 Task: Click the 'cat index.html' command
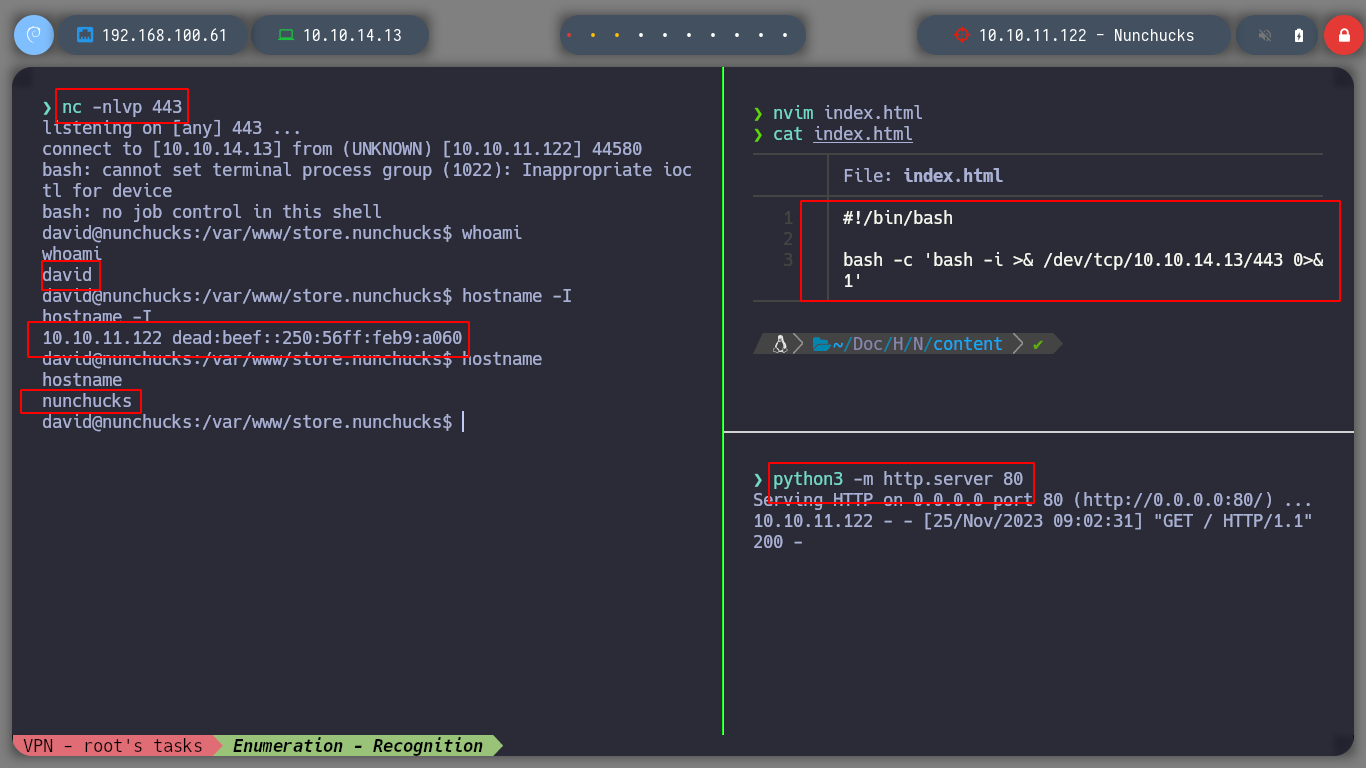843,134
